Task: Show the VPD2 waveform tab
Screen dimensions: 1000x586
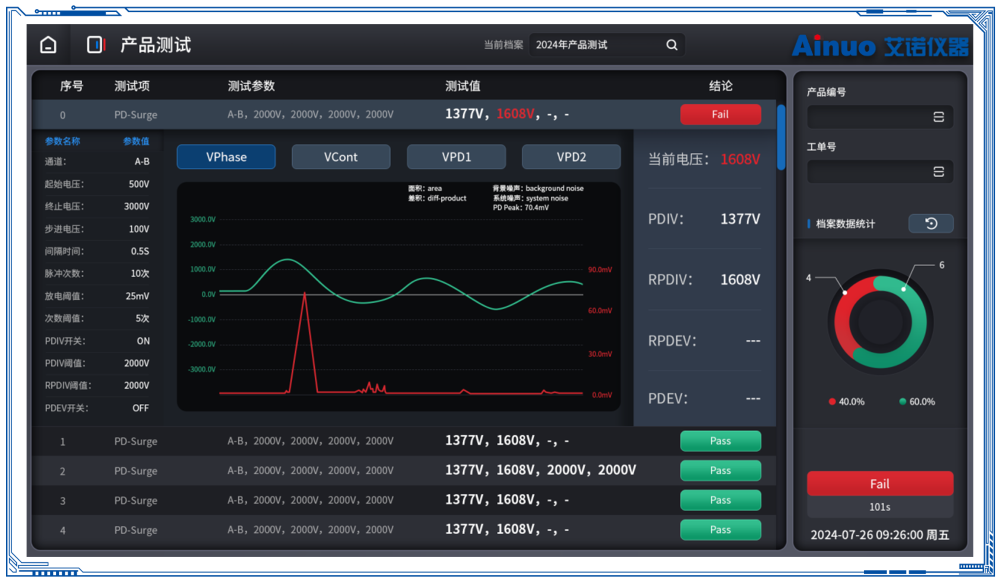Action: pos(571,157)
